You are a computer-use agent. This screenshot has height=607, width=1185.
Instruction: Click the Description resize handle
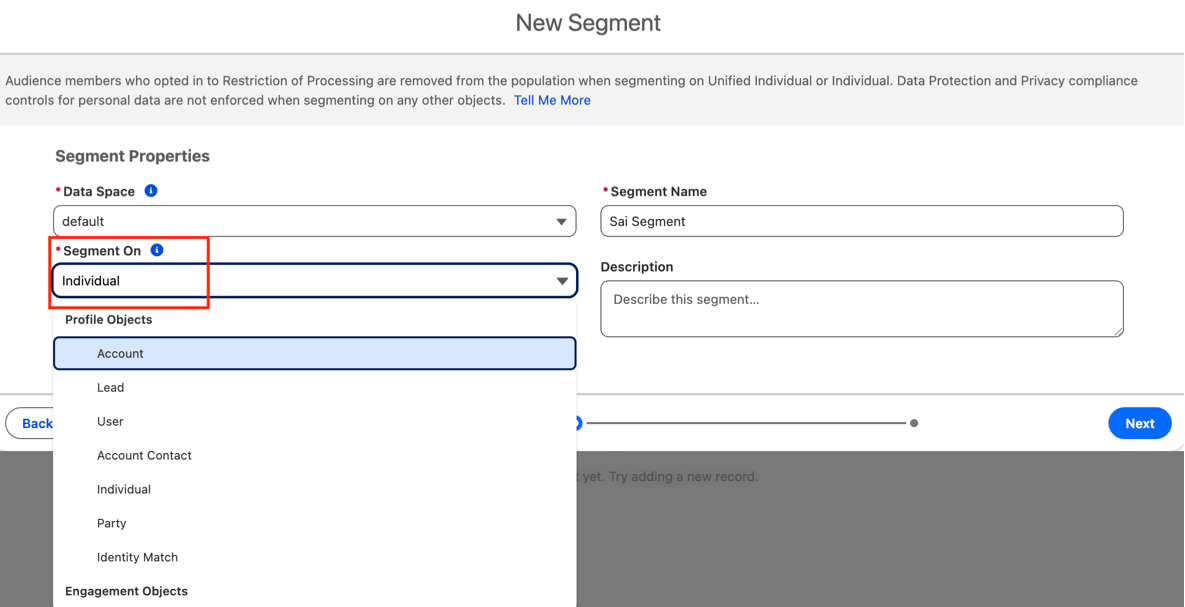click(x=1117, y=330)
